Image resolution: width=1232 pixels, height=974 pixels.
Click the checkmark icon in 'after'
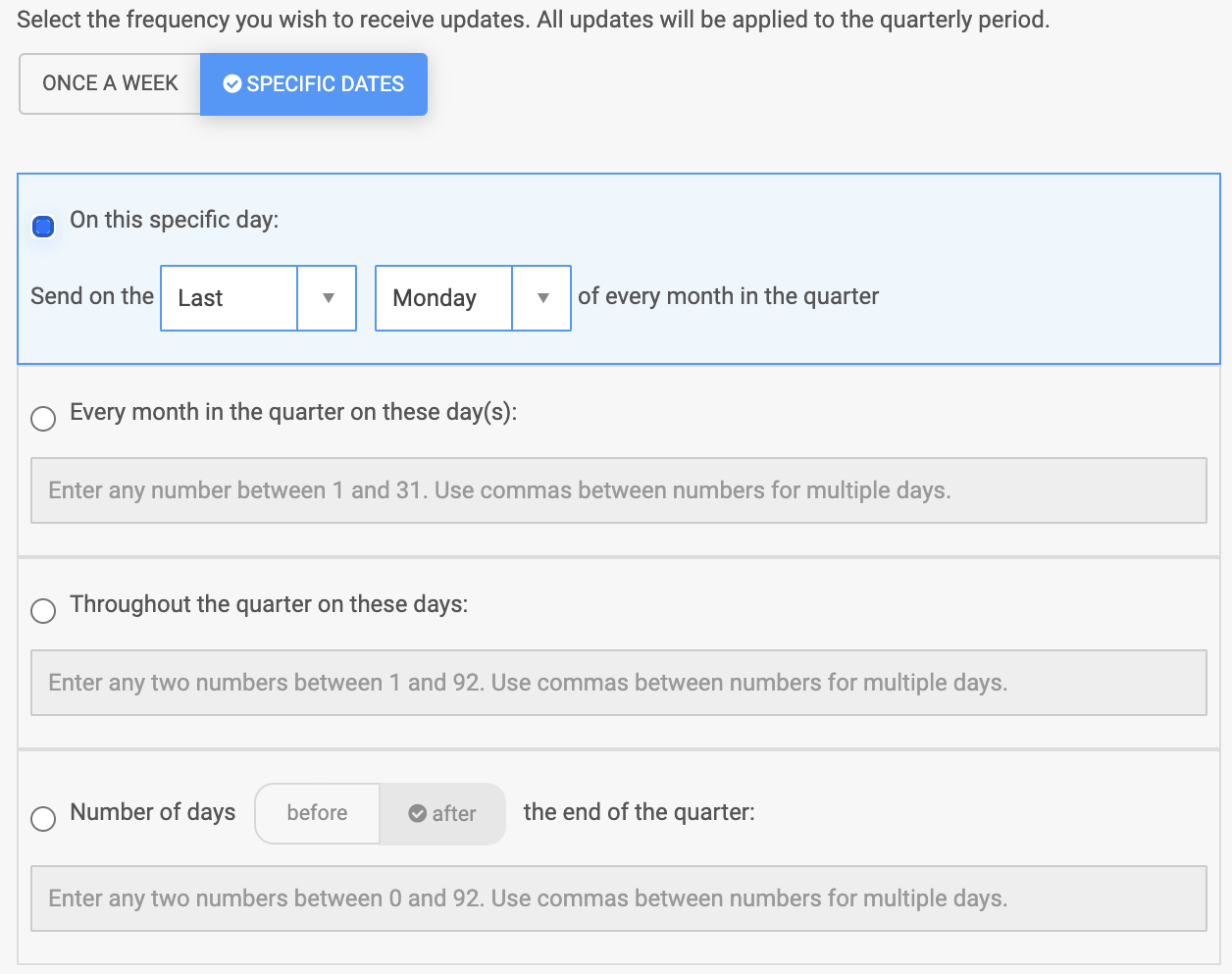tap(418, 813)
